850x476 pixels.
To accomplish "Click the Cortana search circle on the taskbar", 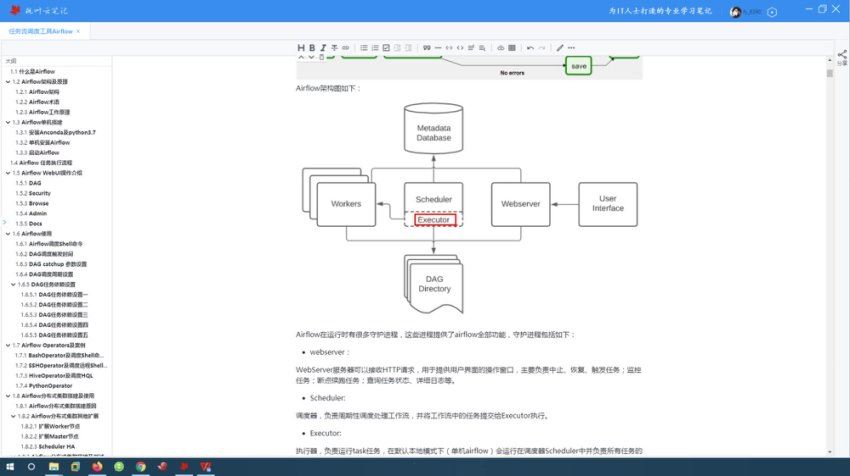I will click(x=31, y=466).
